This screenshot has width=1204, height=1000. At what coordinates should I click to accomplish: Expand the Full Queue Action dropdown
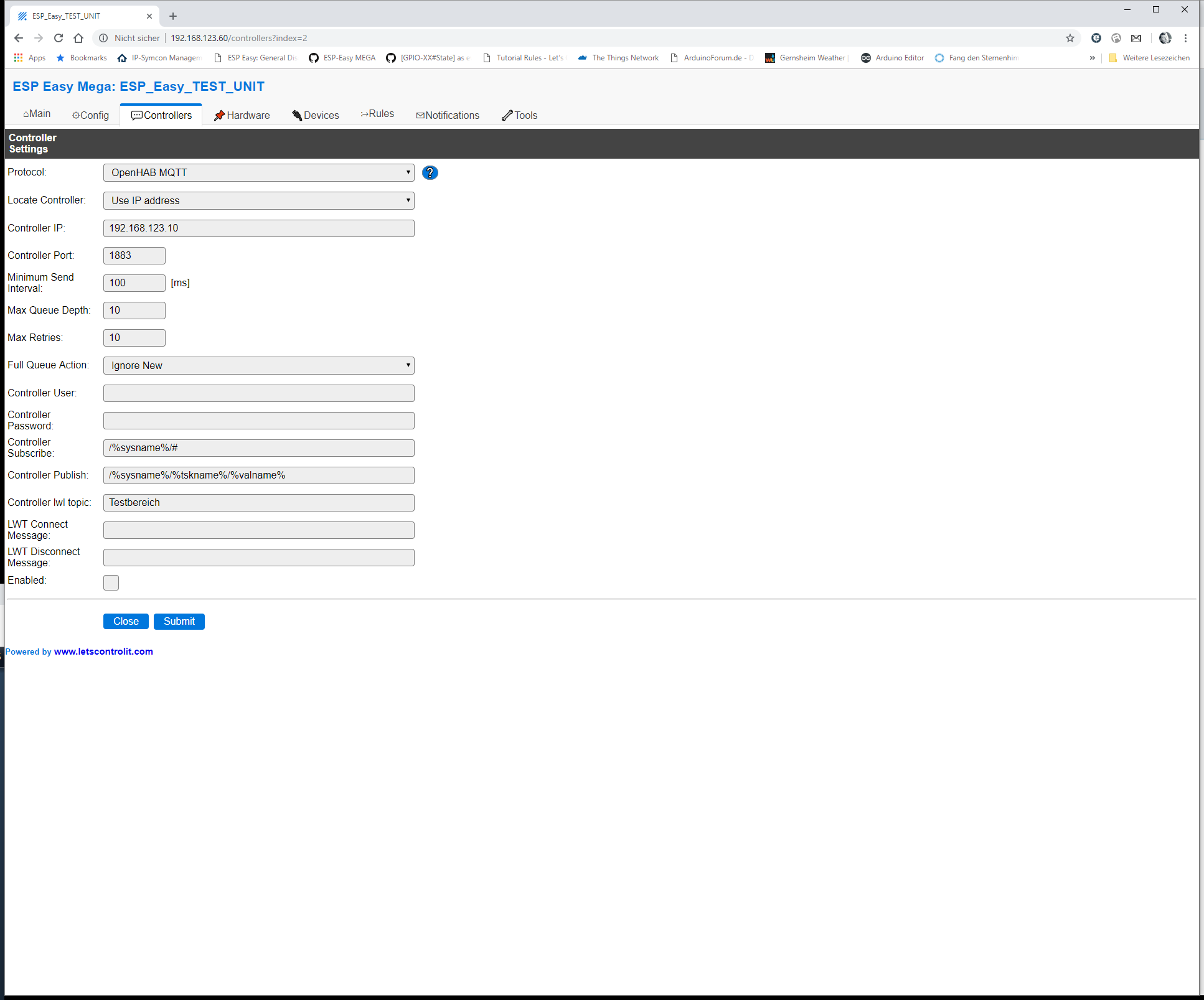[x=407, y=365]
